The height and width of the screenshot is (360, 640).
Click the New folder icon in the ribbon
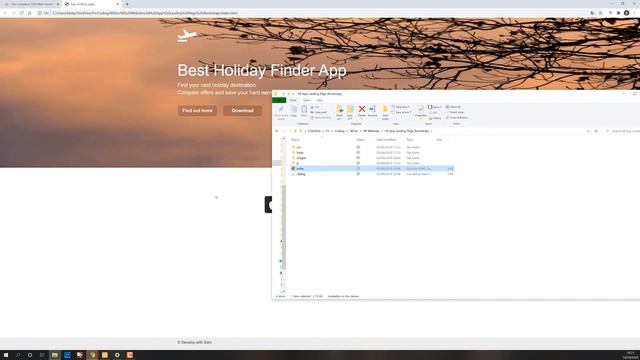pos(385,109)
